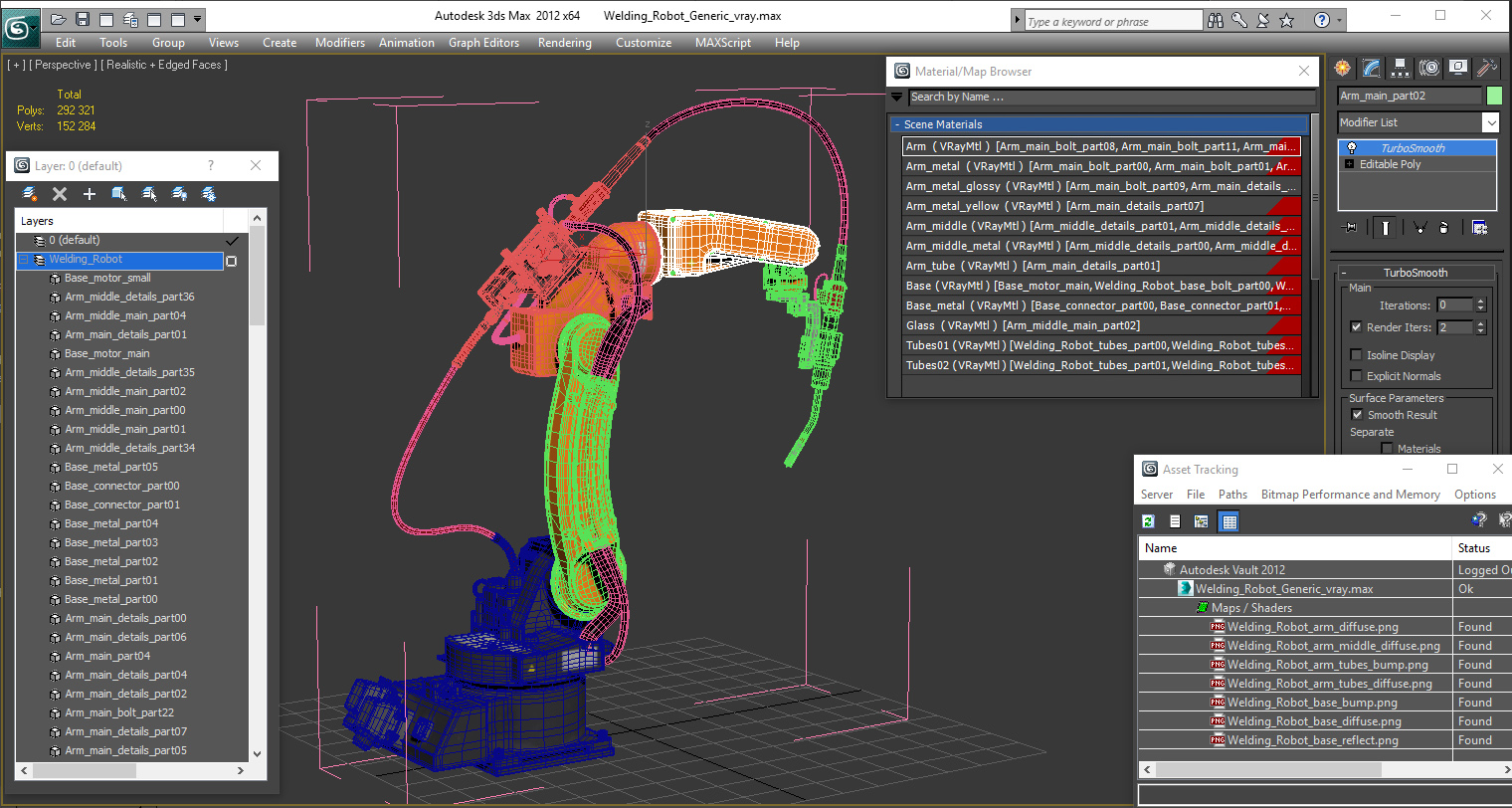1512x808 pixels.
Task: Open the Hierarchy command panel tab
Action: [1401, 68]
